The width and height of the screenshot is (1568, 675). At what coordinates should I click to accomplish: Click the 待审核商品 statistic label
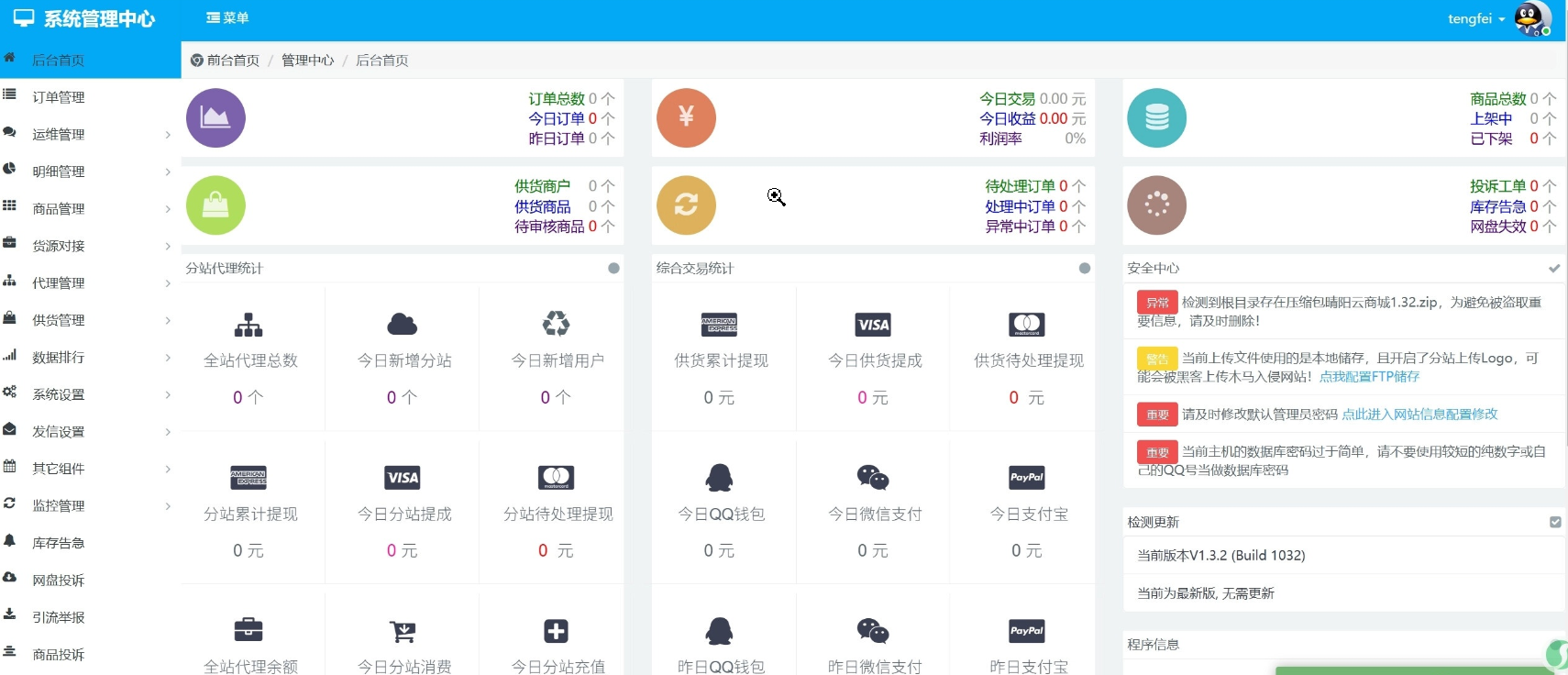coord(549,226)
